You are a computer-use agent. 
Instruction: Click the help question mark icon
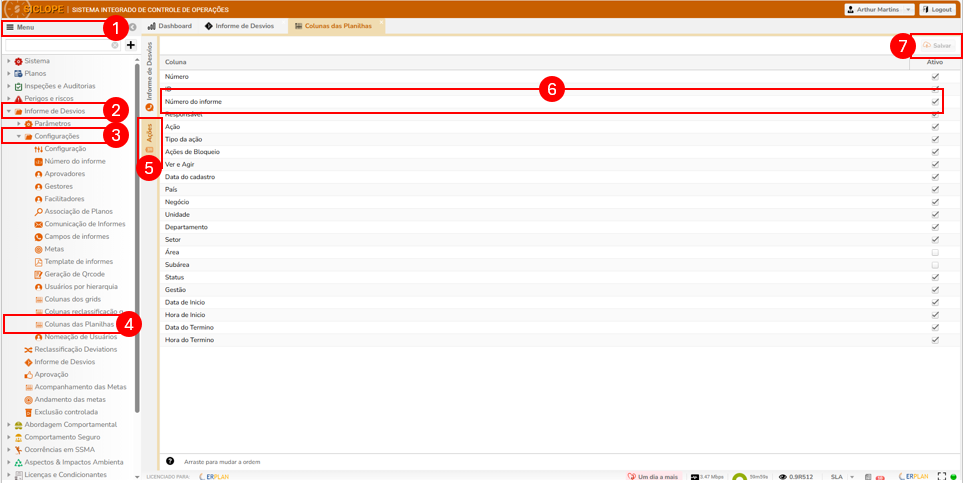tap(170, 461)
